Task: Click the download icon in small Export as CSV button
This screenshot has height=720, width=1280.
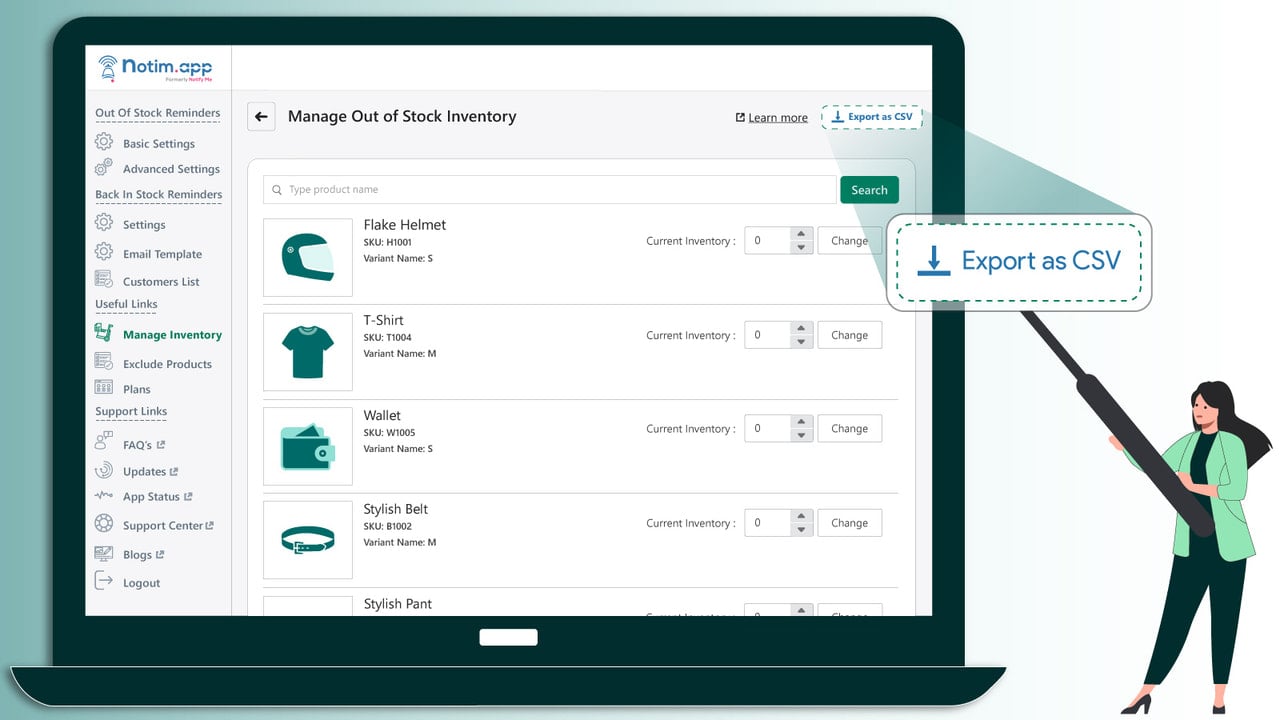Action: [x=838, y=117]
